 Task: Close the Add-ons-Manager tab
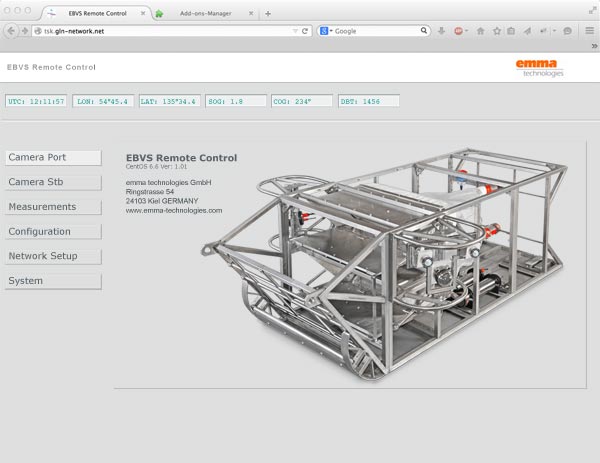251,13
